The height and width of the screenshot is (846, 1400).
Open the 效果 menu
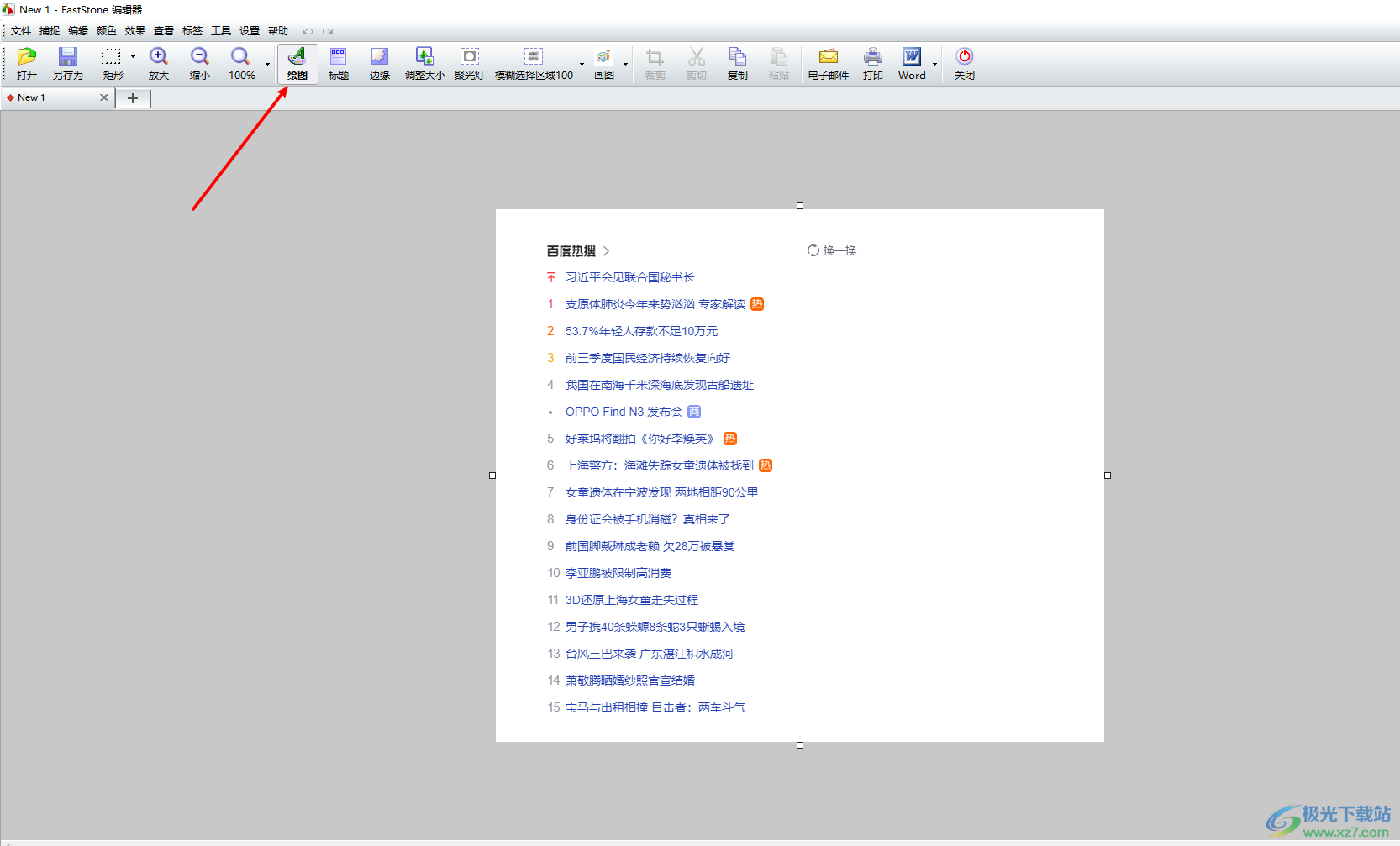(x=135, y=31)
